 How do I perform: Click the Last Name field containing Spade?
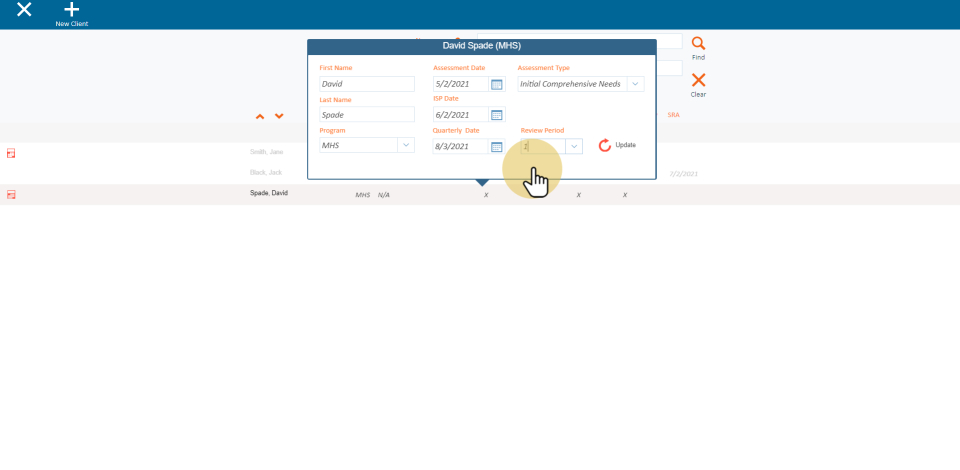point(366,115)
